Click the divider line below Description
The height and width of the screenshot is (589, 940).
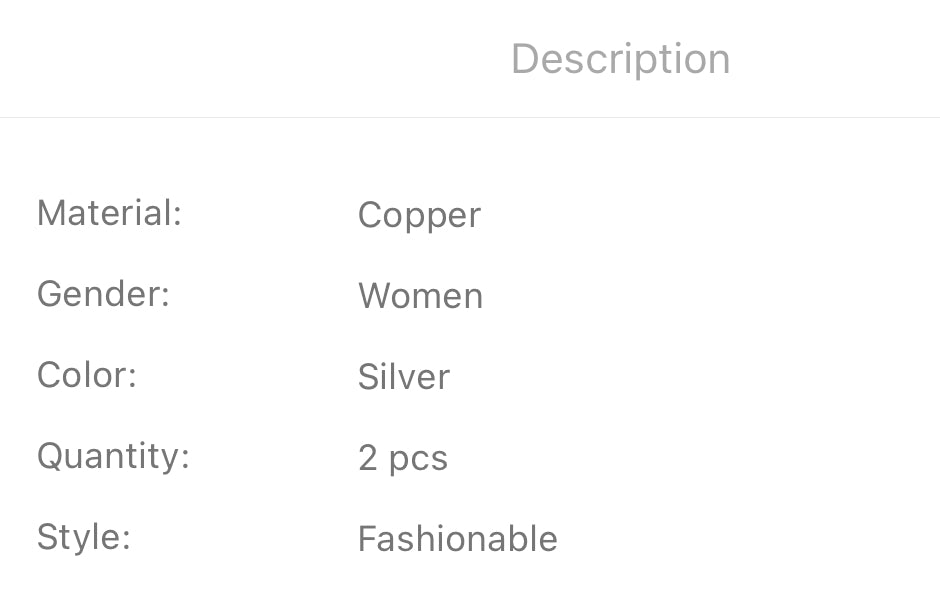point(470,117)
